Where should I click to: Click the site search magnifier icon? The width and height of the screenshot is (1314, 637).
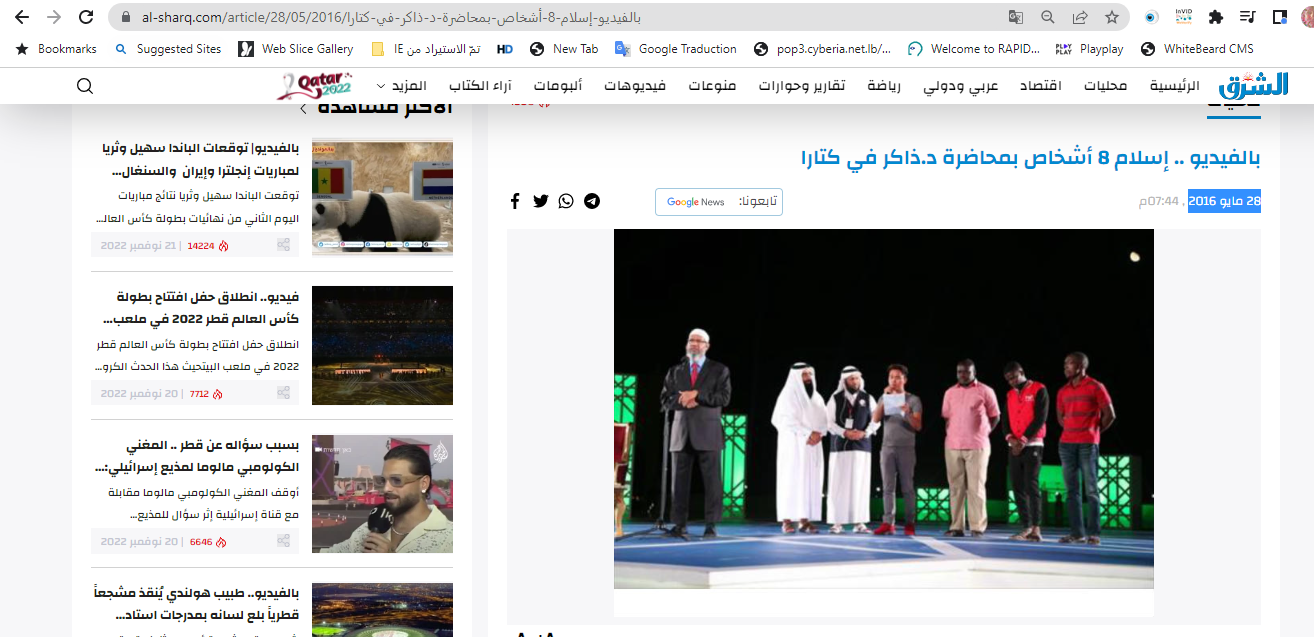point(85,86)
